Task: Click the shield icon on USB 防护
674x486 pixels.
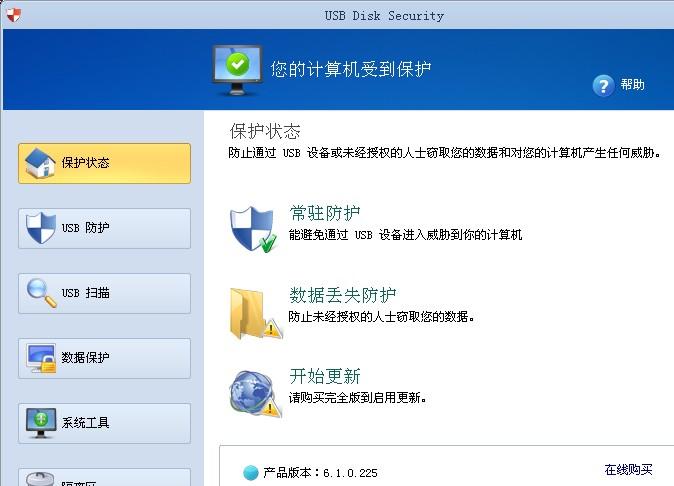Action: click(x=40, y=228)
